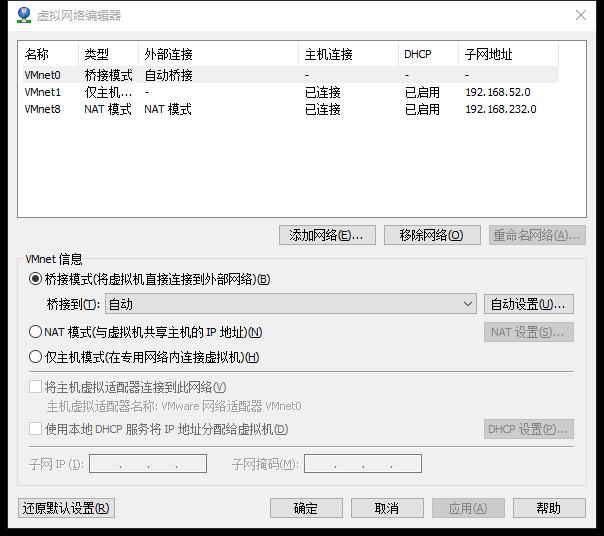Click 自动桥接 cell in VMnet0 row

pos(168,75)
